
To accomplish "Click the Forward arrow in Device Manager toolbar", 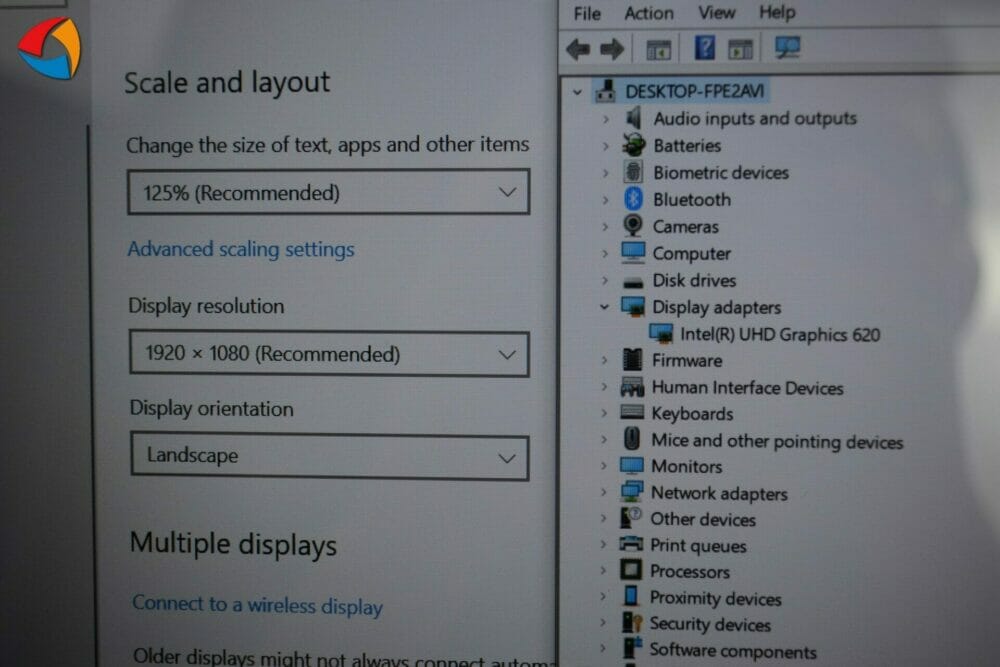I will (x=612, y=49).
